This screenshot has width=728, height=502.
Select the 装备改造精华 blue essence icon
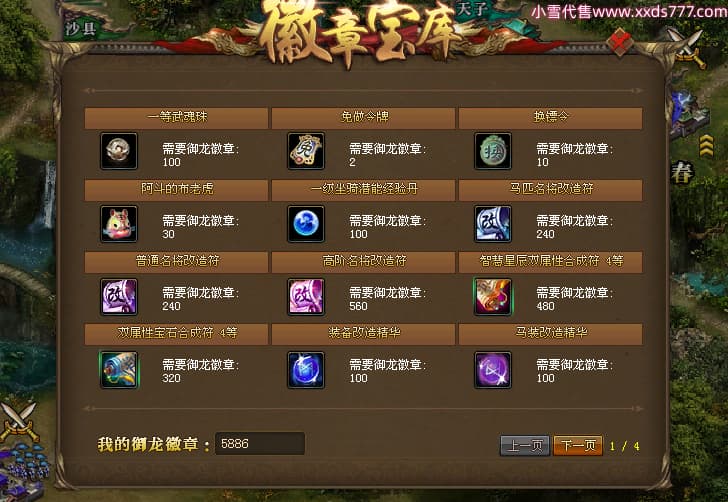point(306,370)
